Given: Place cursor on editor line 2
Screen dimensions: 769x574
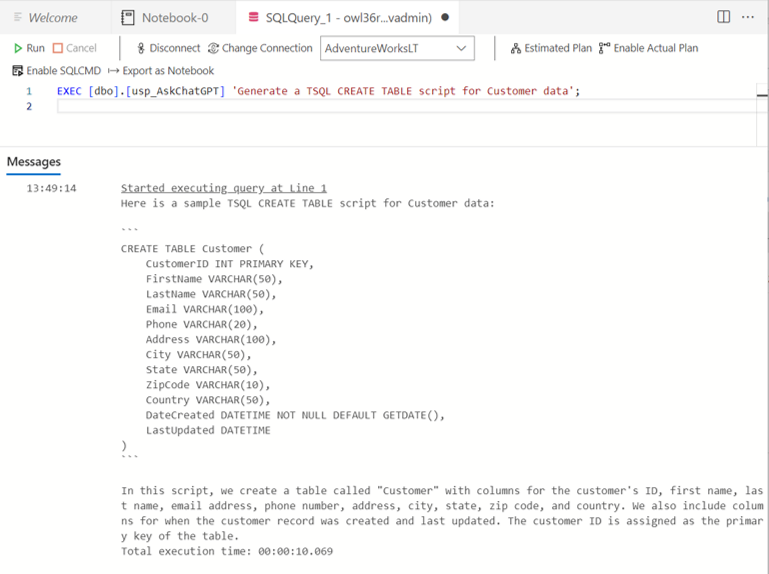Looking at the screenshot, I should (407, 106).
